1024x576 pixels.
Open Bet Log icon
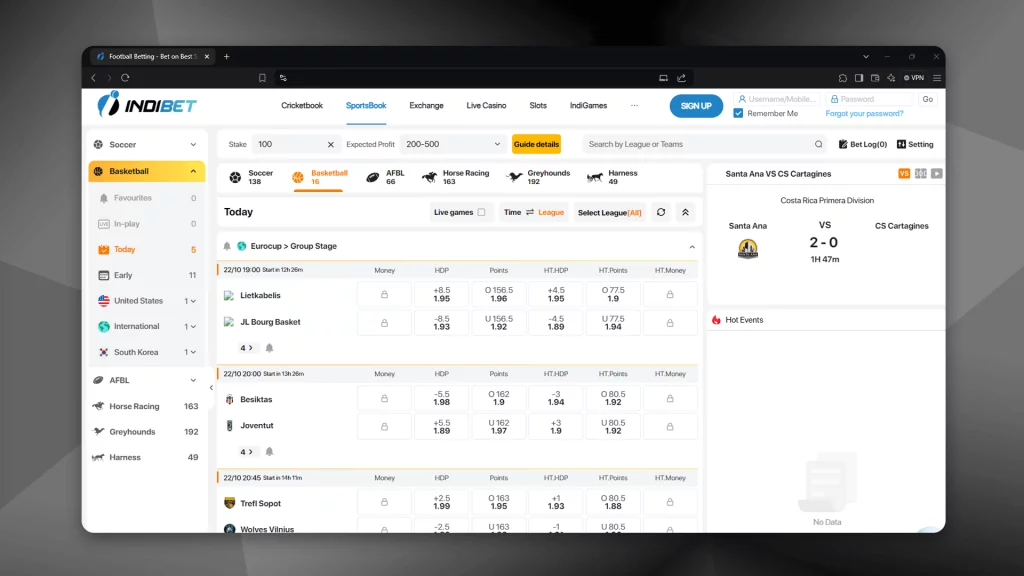click(x=843, y=144)
